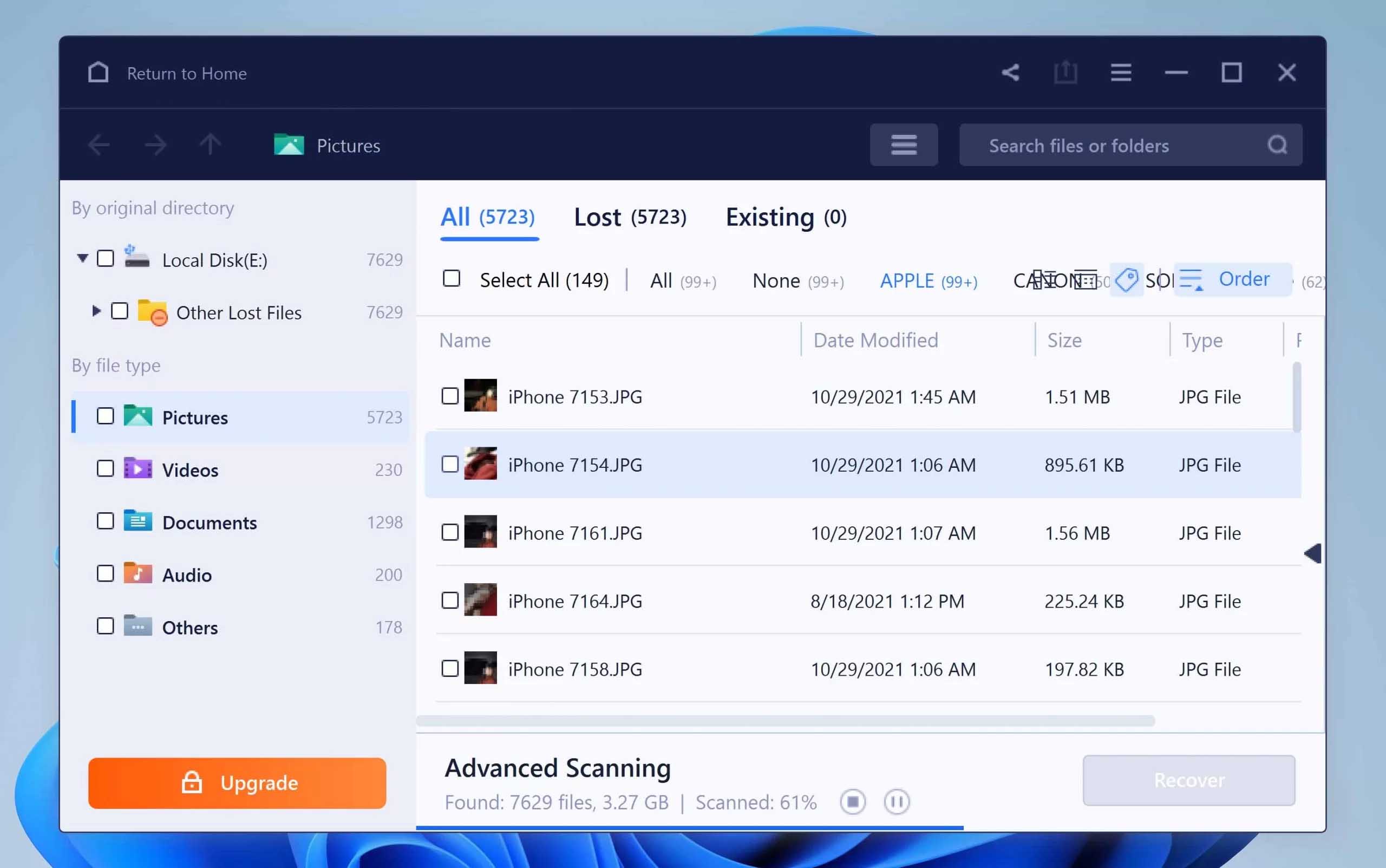Open the view options menu button

(904, 145)
